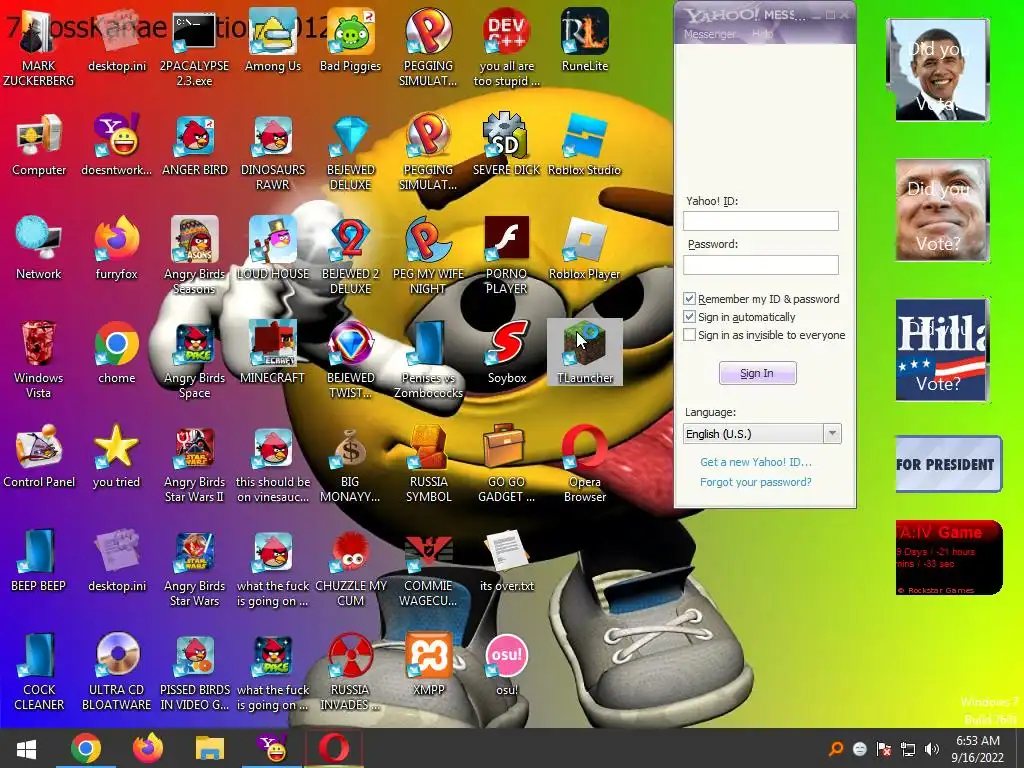
Task: Select ULTRA CD BLOATWARE disc icon
Action: 116,672
